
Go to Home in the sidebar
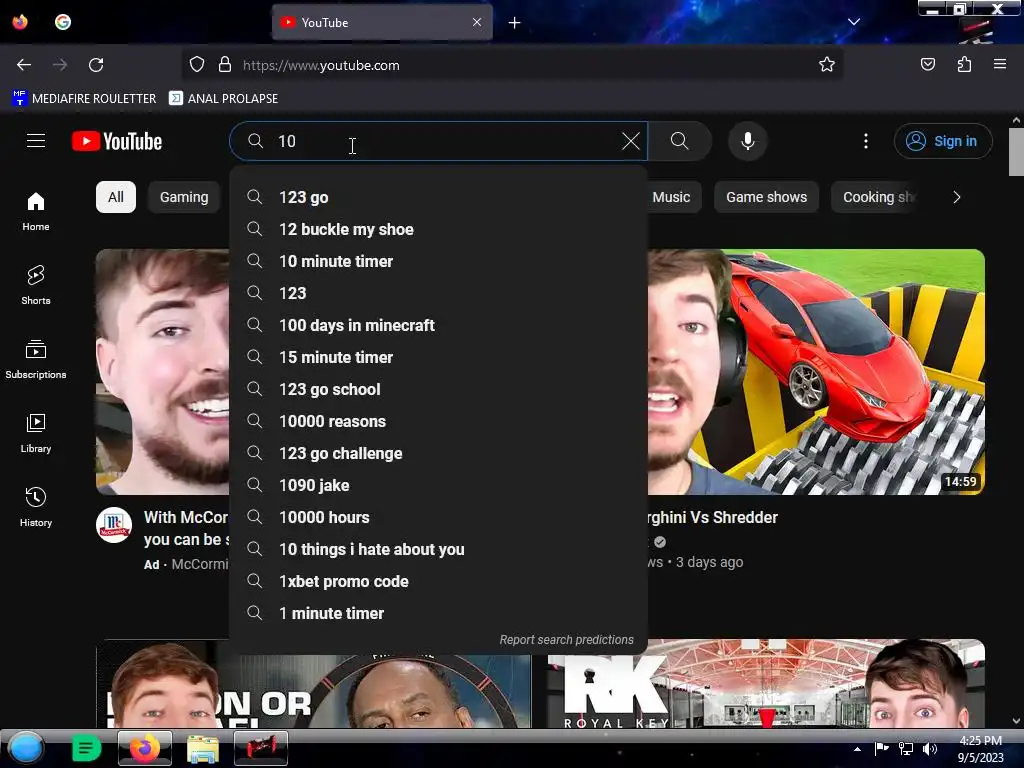tap(36, 212)
